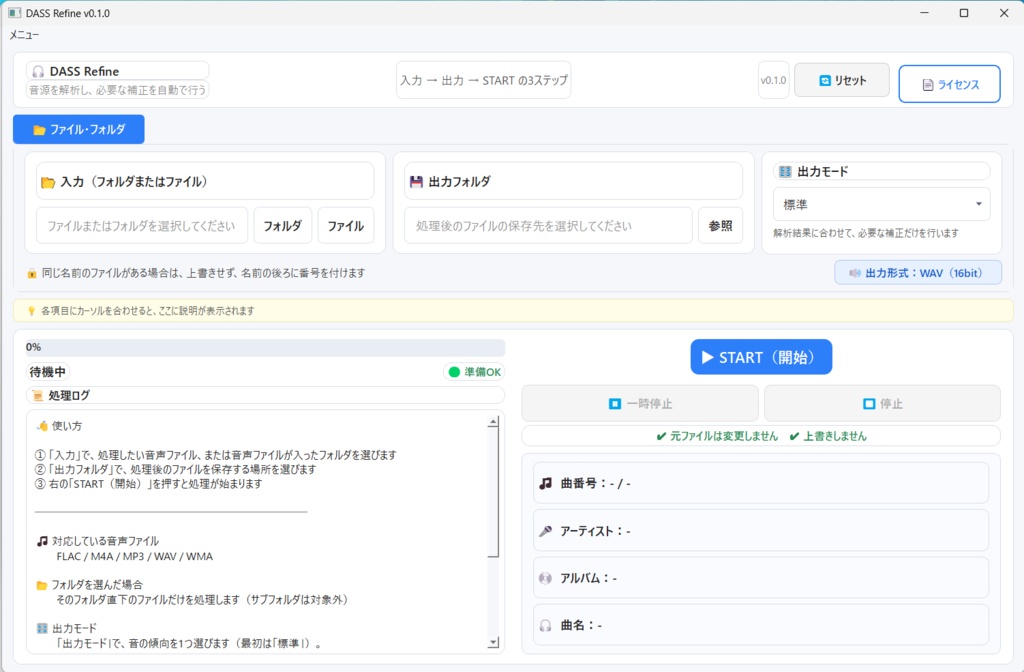Click the input path field ファイルまたはフォルダを選択してください
1024x672 pixels.
(x=142, y=226)
